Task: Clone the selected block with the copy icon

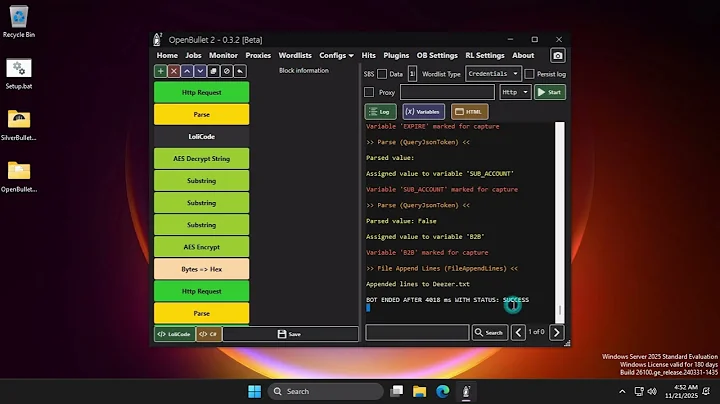Action: [x=214, y=71]
